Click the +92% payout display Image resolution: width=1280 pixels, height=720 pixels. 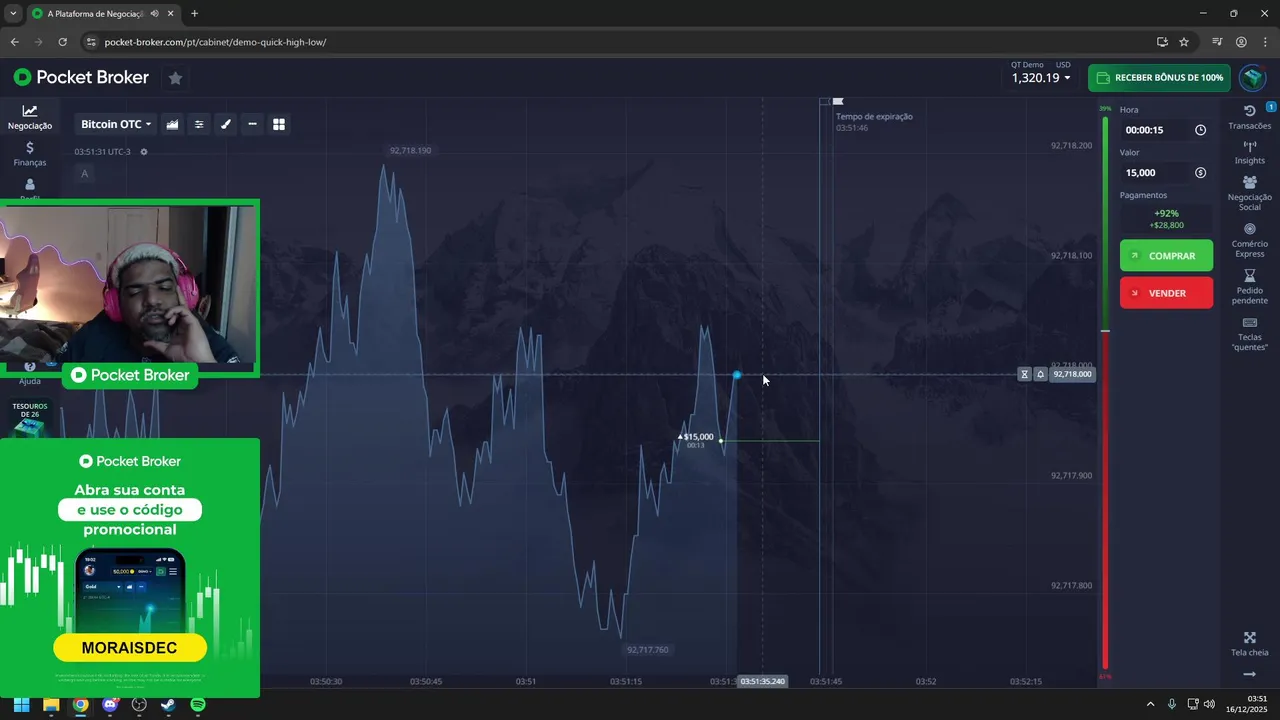point(1166,213)
